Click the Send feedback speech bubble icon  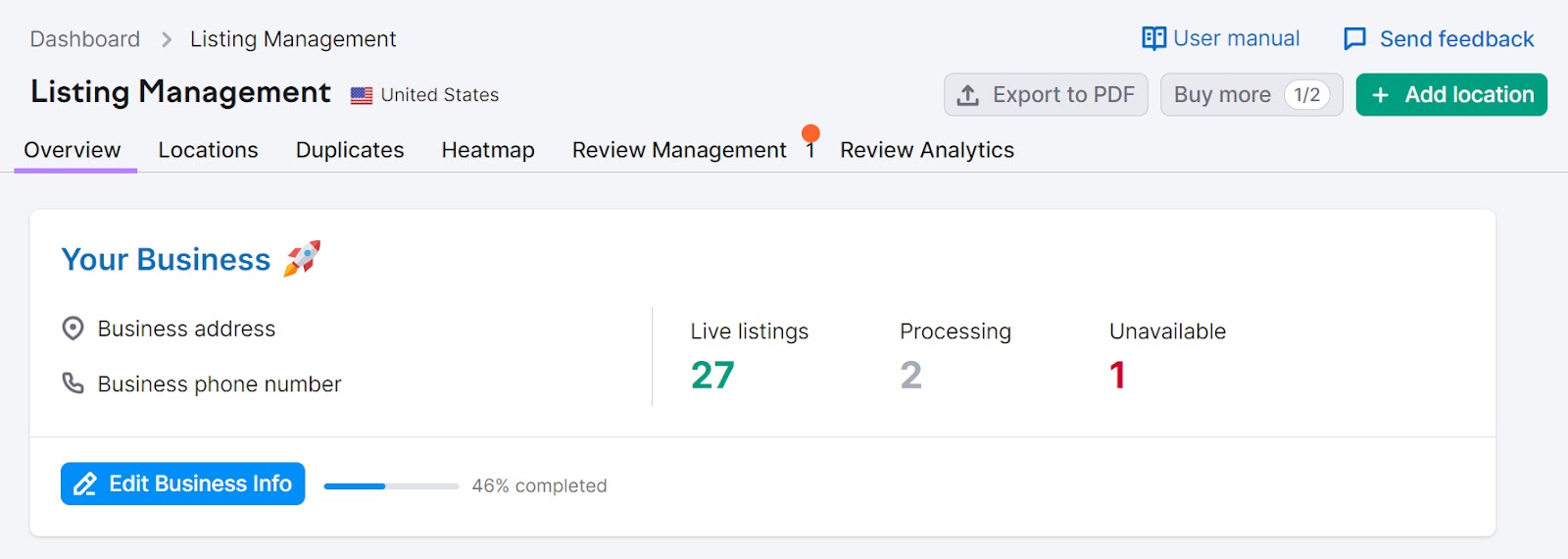[1354, 39]
